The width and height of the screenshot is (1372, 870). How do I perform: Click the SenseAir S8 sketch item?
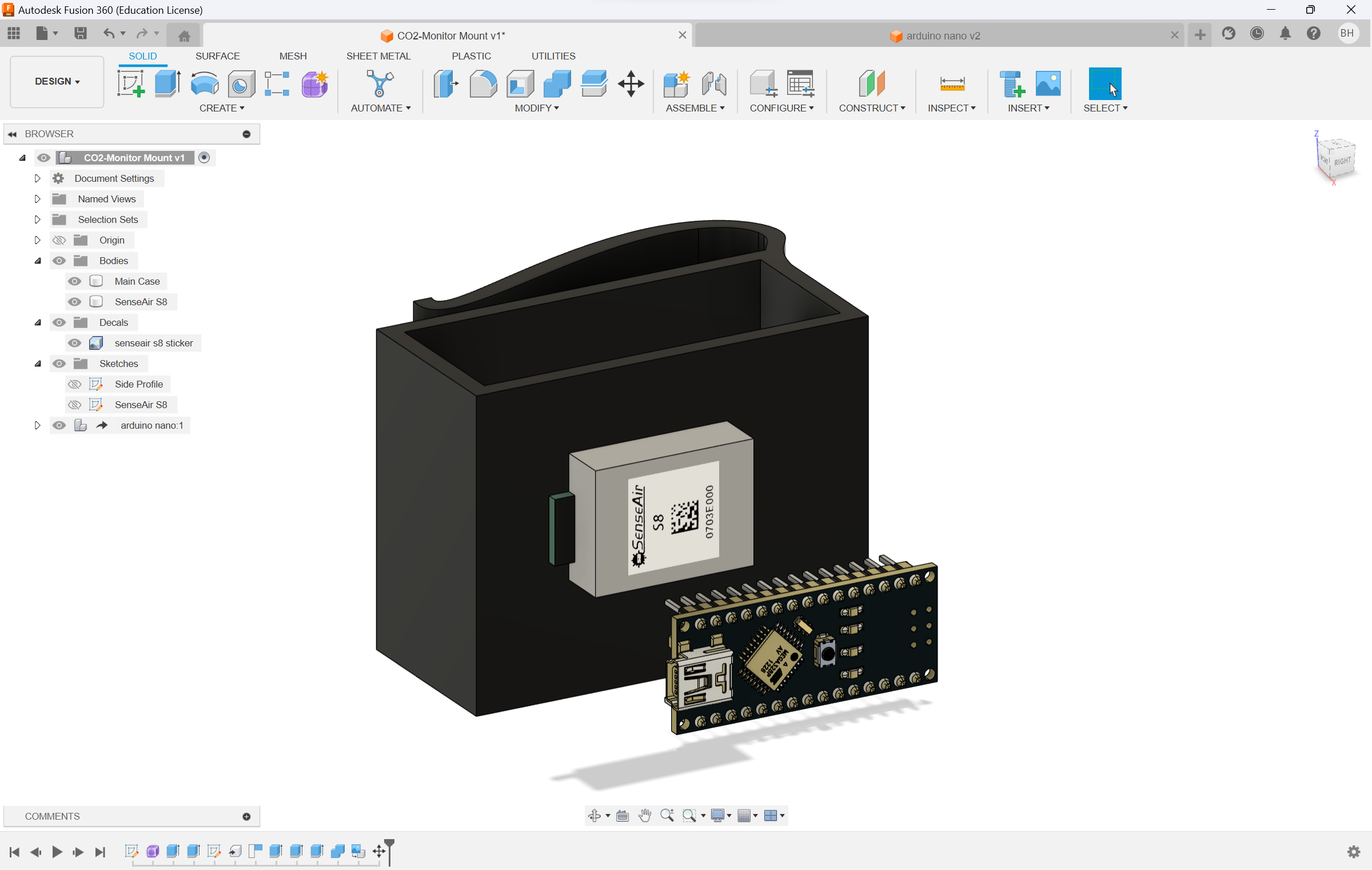coord(141,404)
